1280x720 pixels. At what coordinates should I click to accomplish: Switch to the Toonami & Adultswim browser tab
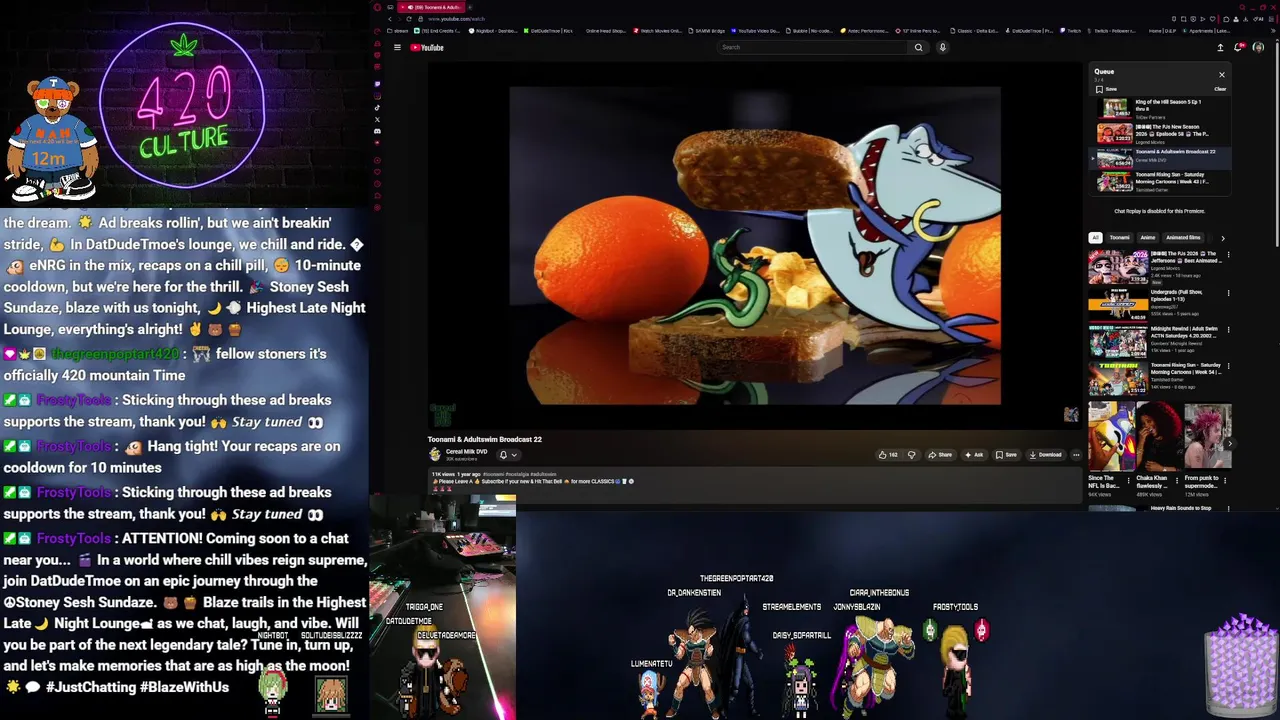430,7
